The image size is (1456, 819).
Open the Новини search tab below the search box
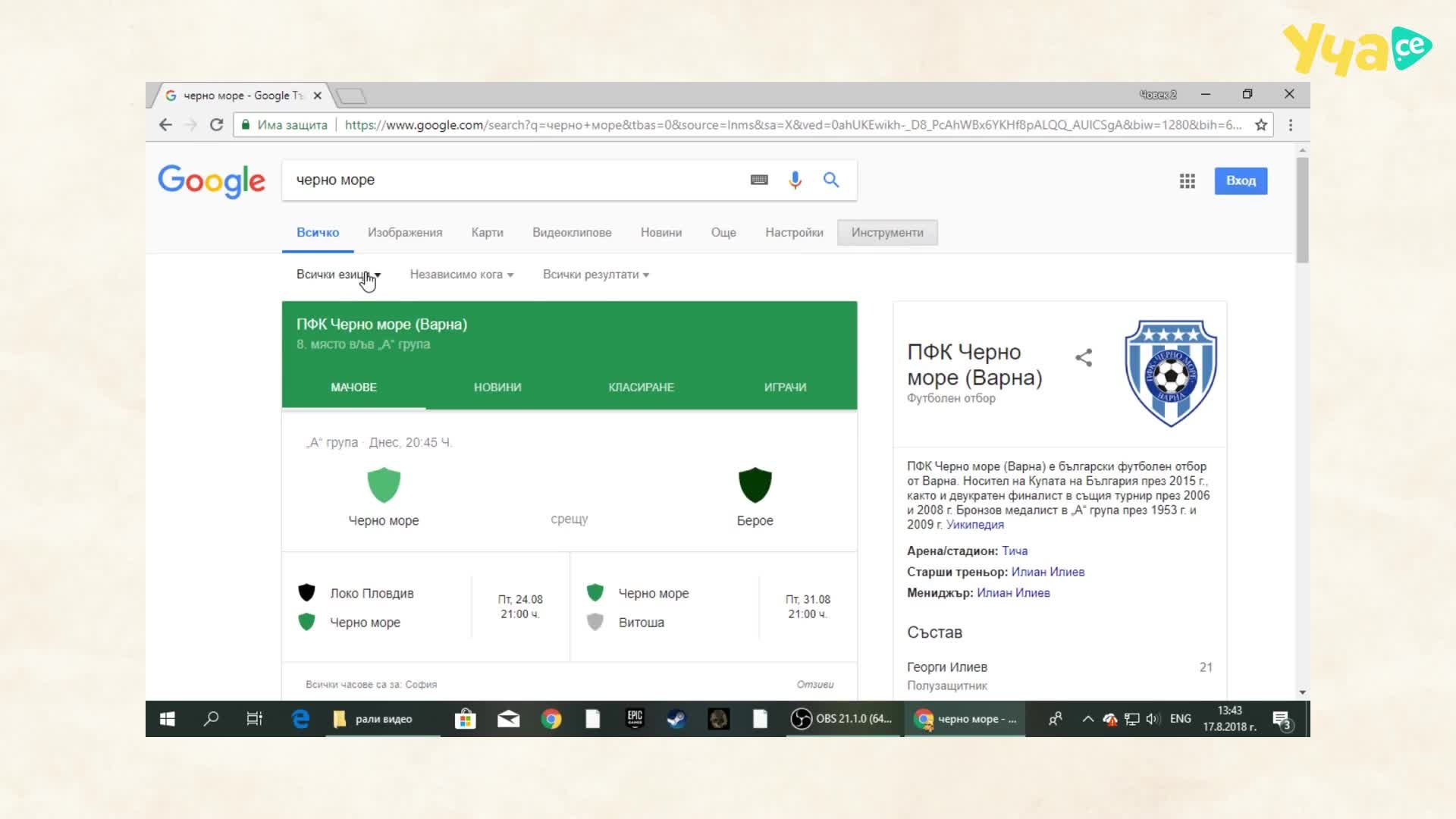click(x=661, y=233)
